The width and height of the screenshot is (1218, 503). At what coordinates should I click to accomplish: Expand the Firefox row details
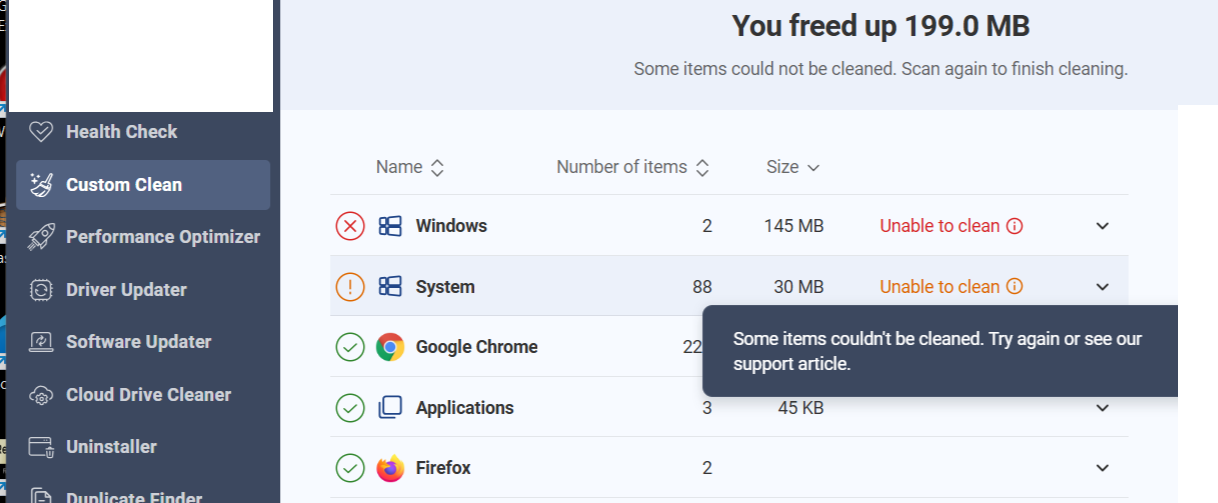pyautogui.click(x=1102, y=468)
